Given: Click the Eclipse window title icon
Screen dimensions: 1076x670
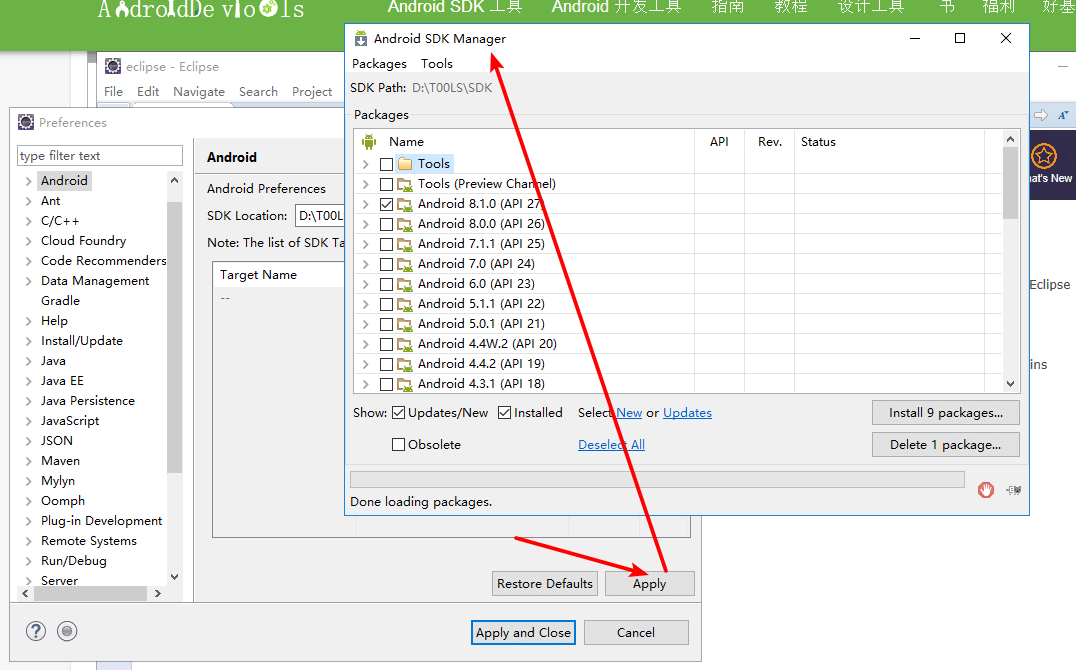Looking at the screenshot, I should (113, 66).
